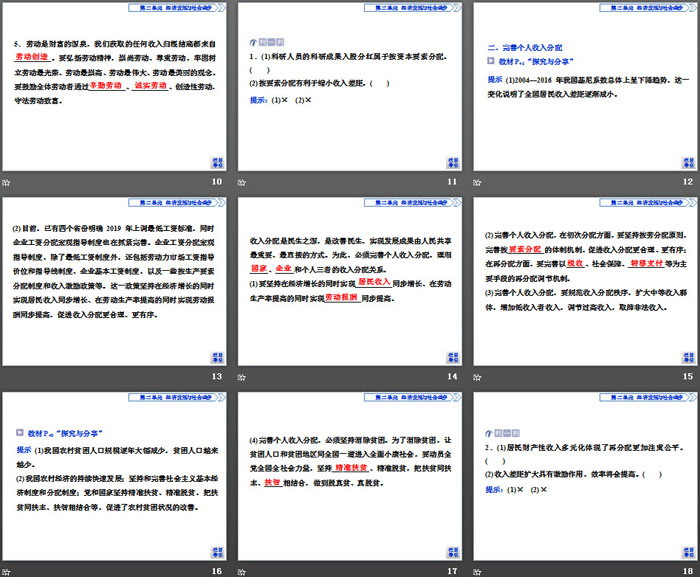Click the unit header banner on slide 12

648,8
